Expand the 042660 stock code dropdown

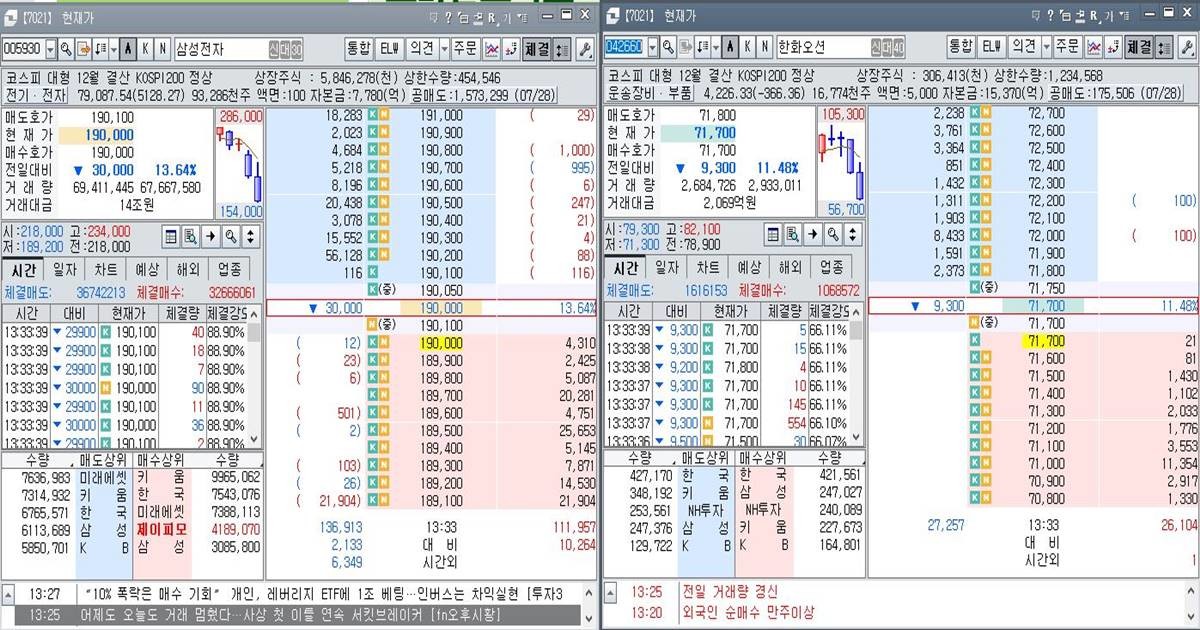[653, 48]
